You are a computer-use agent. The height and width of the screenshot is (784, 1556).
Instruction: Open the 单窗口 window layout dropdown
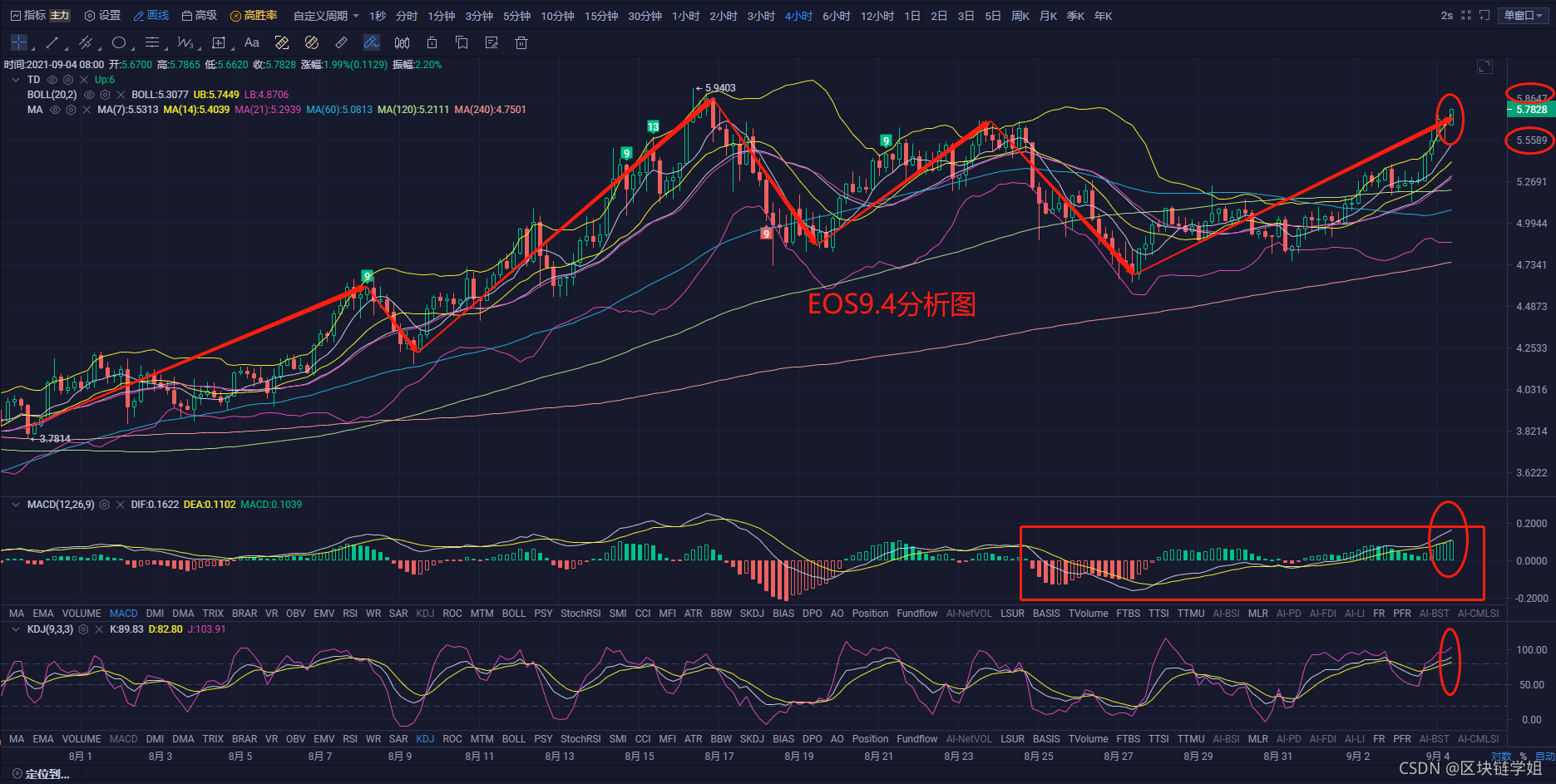pyautogui.click(x=1524, y=16)
